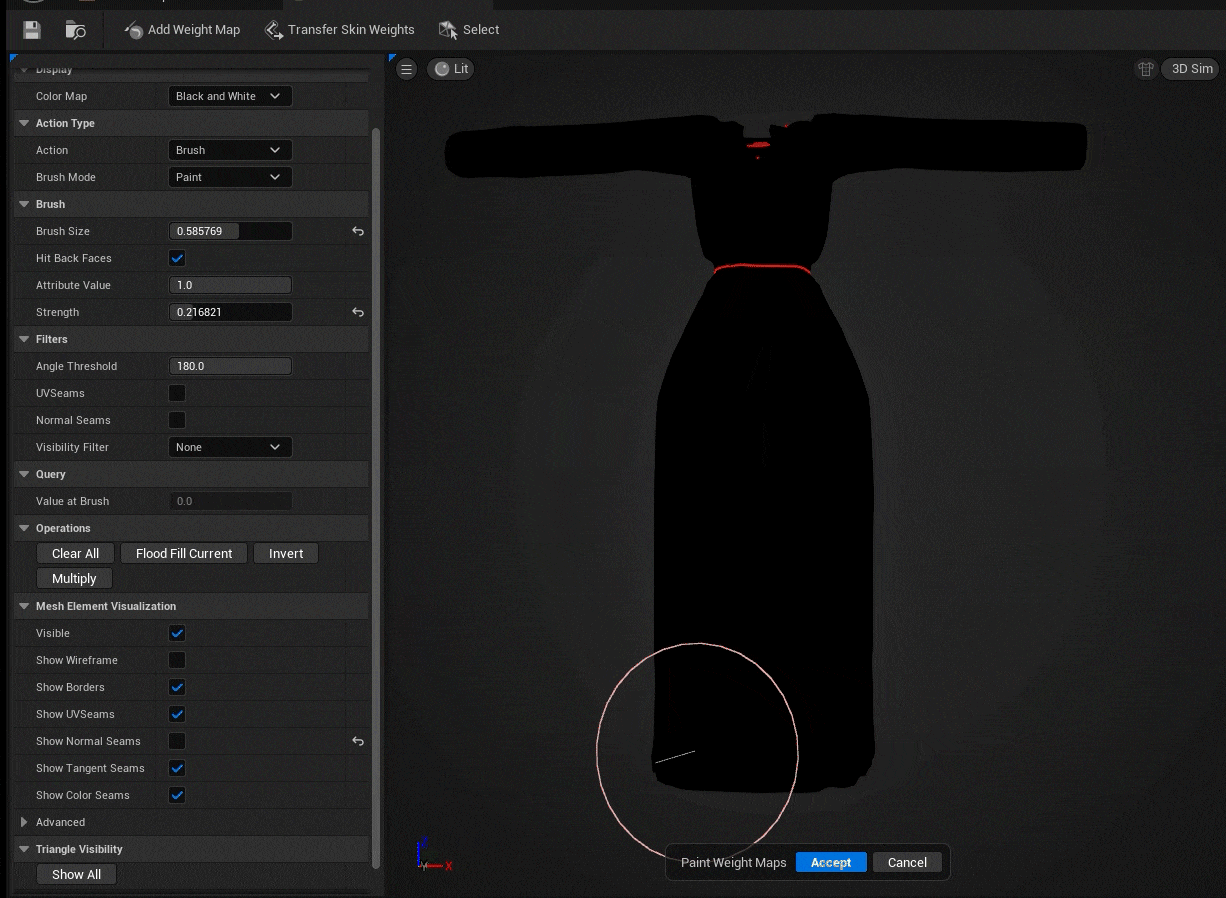
Task: Open the Lit view mode menu
Action: coord(451,69)
